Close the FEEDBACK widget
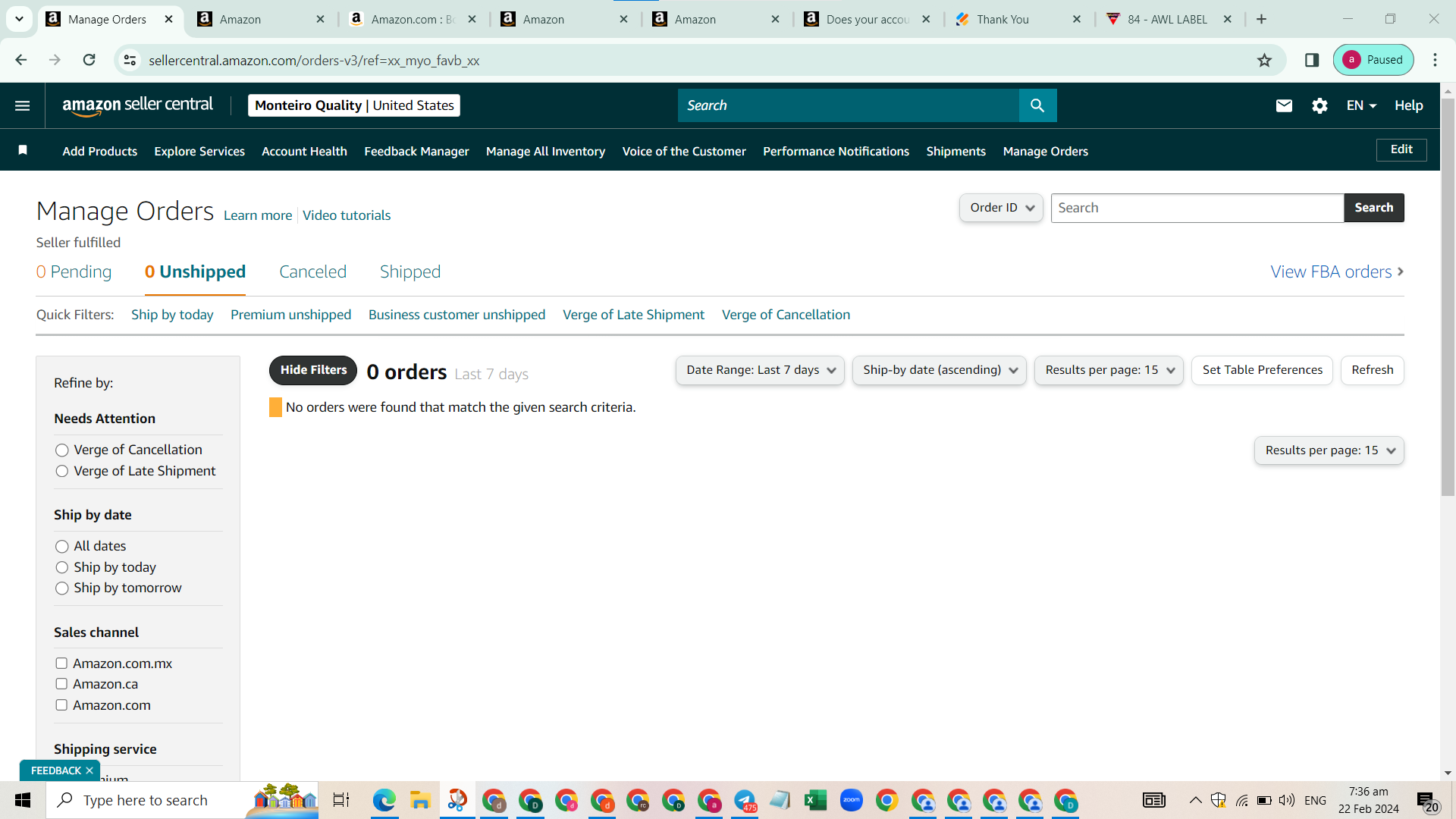 (x=89, y=770)
